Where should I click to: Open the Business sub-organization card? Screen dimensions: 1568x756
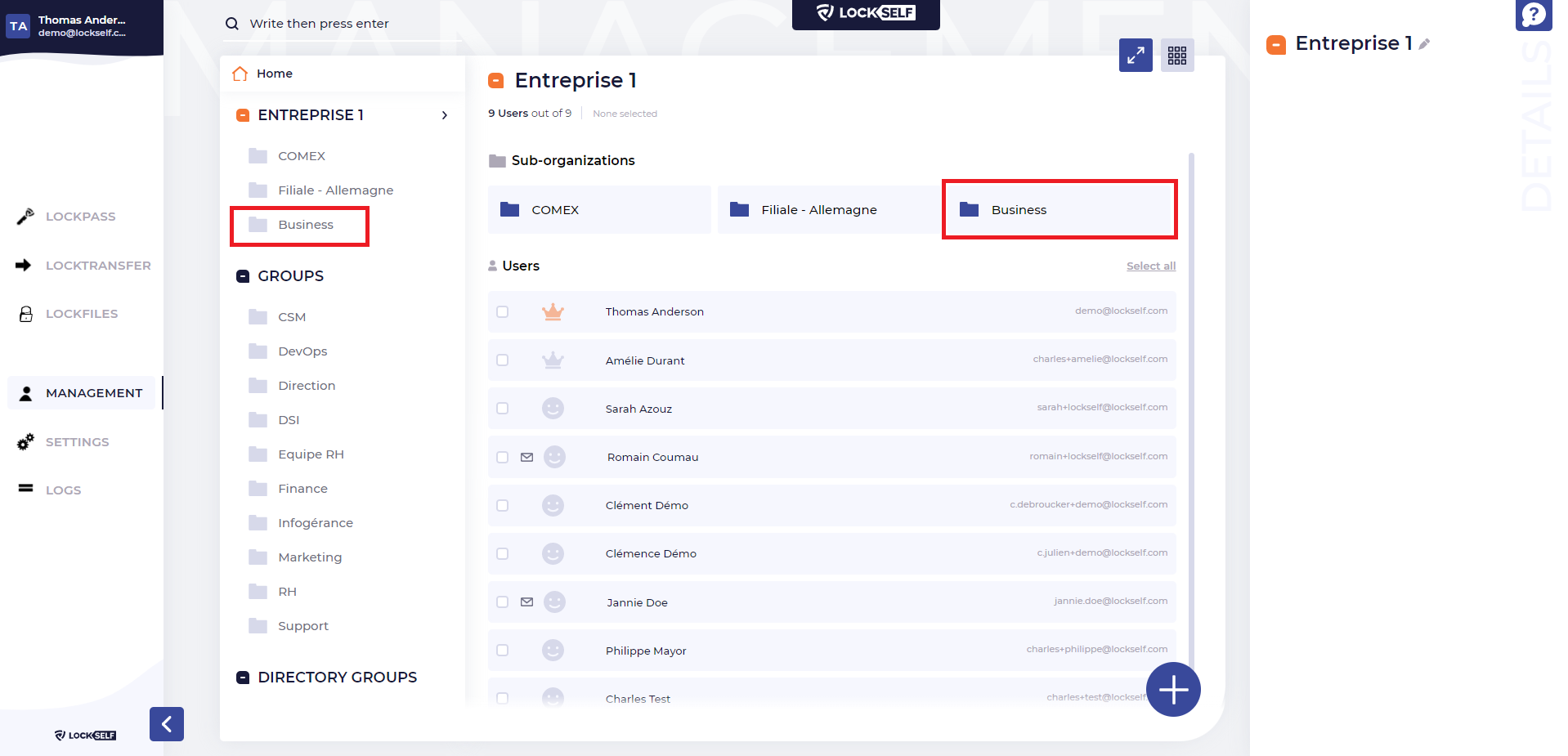(1060, 210)
